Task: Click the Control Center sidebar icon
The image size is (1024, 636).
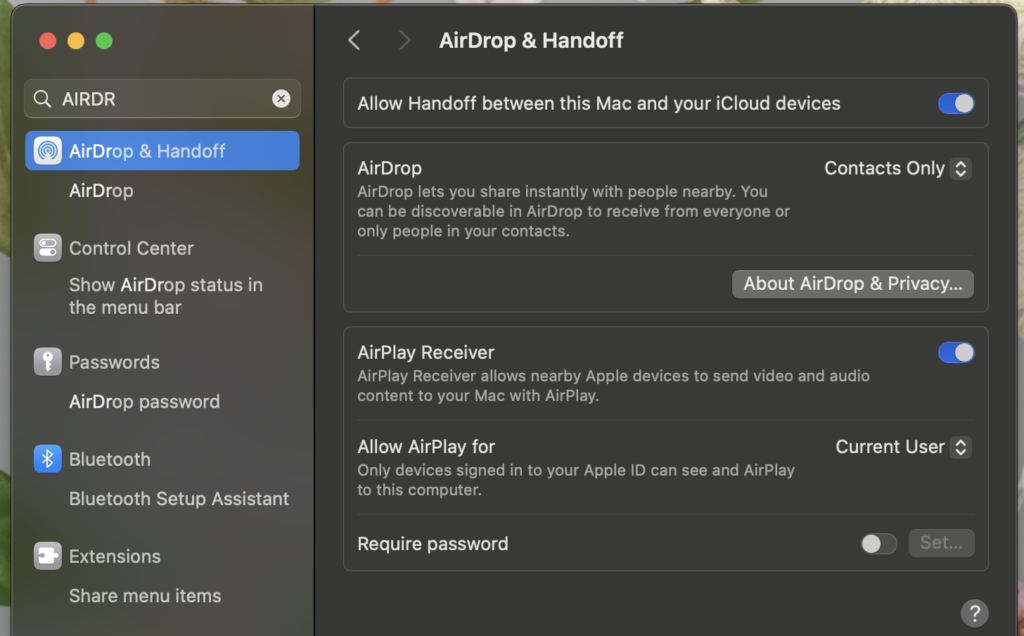Action: click(x=47, y=248)
